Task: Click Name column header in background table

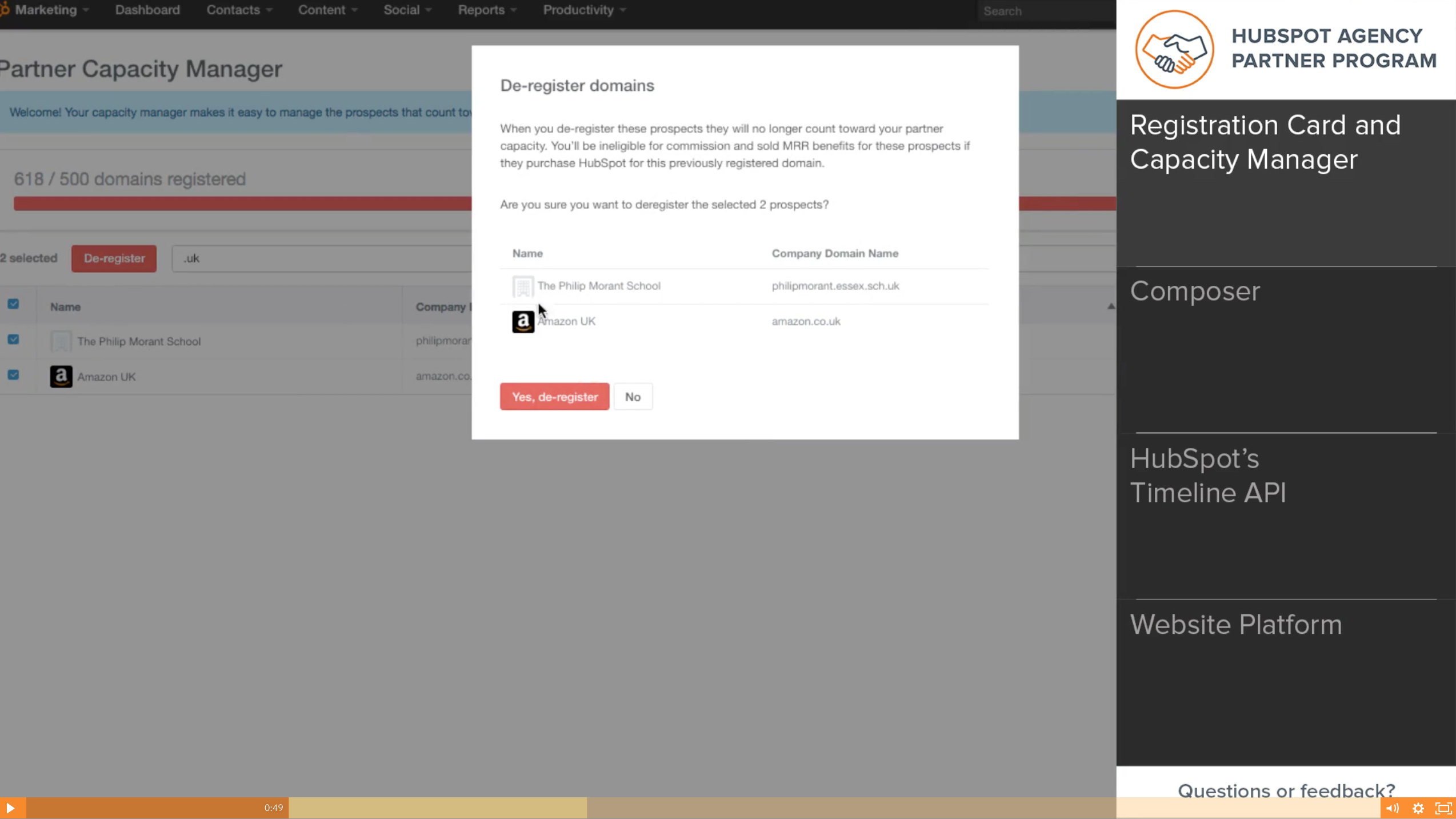Action: [65, 307]
